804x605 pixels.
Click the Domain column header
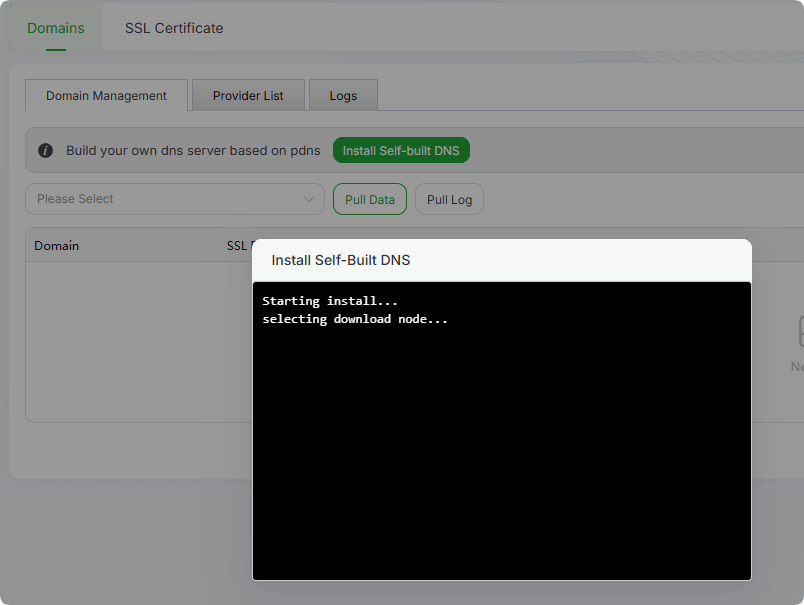point(56,246)
